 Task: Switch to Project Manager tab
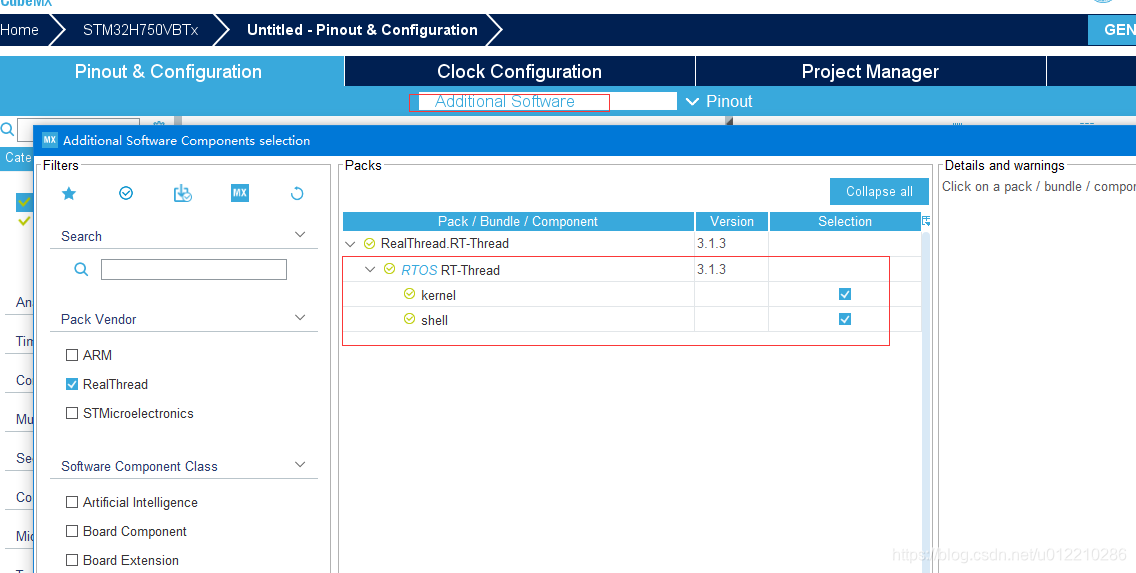[870, 72]
